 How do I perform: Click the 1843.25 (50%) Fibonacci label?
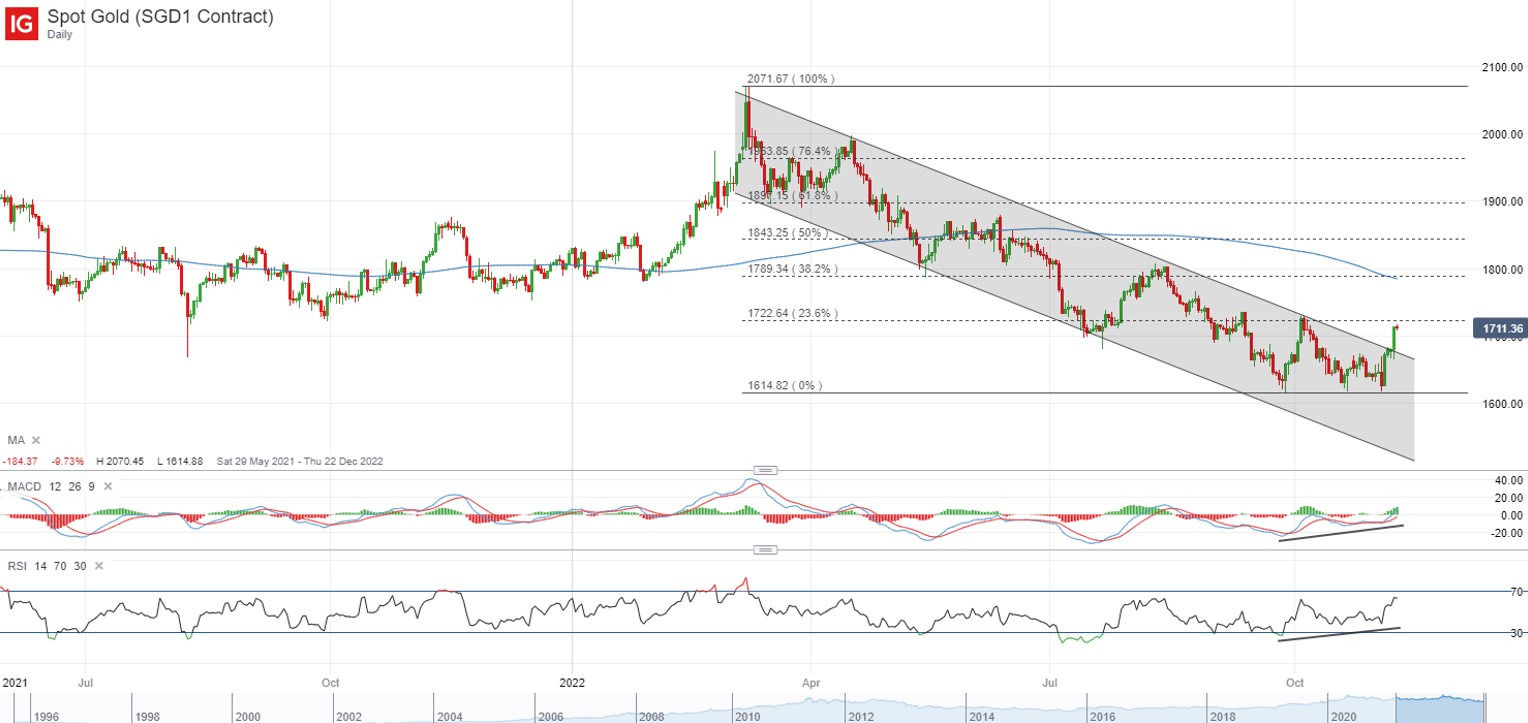coord(787,234)
